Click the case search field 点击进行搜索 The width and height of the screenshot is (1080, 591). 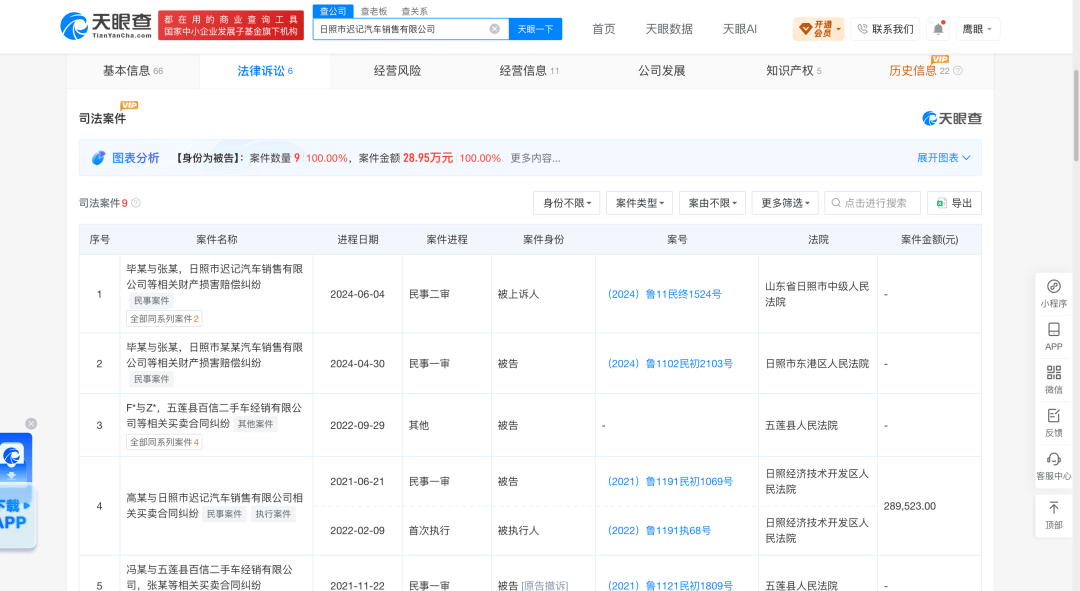coord(872,203)
